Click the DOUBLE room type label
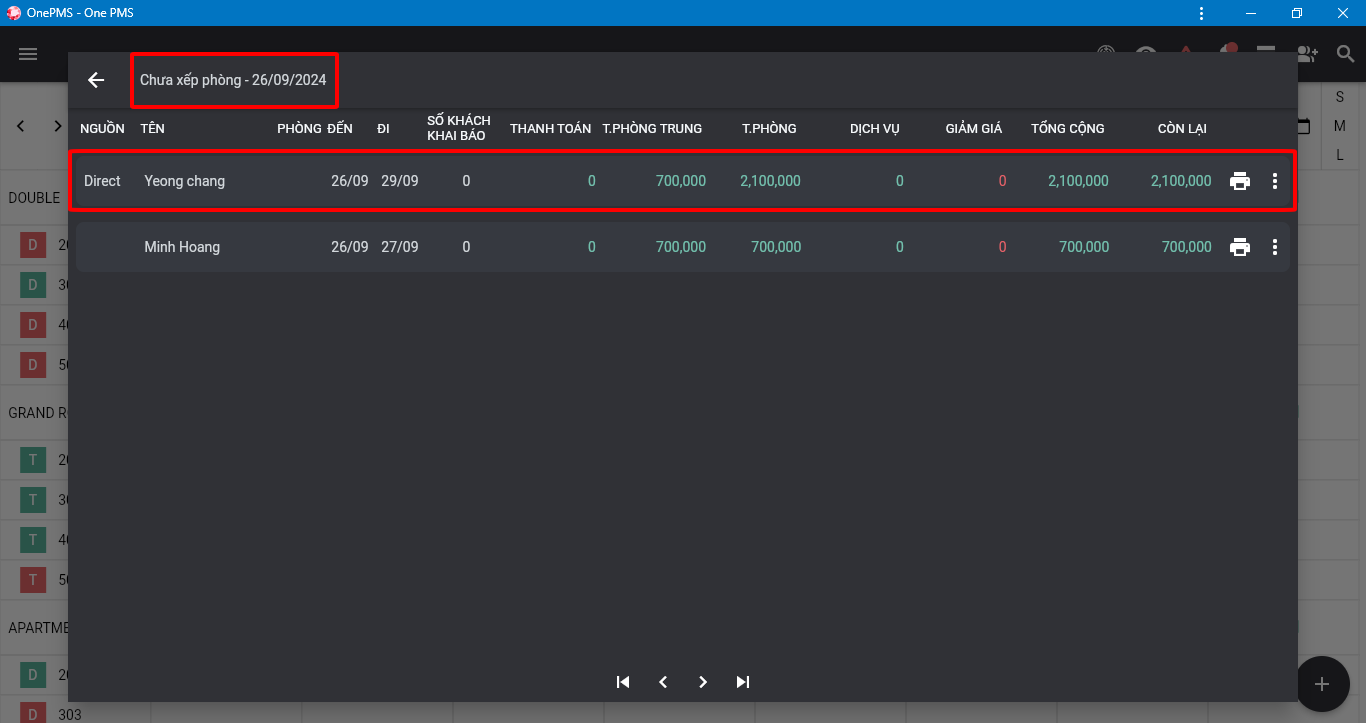1366x723 pixels. pyautogui.click(x=34, y=198)
